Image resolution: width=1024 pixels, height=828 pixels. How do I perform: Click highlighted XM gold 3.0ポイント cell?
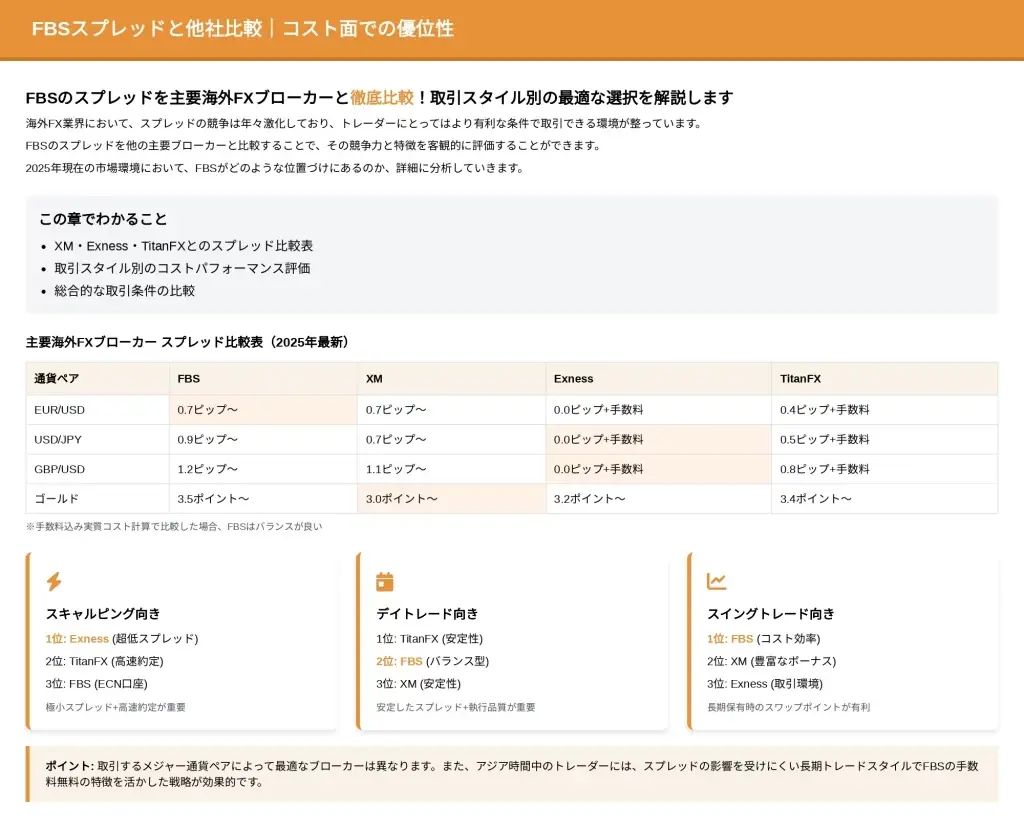pyautogui.click(x=402, y=498)
